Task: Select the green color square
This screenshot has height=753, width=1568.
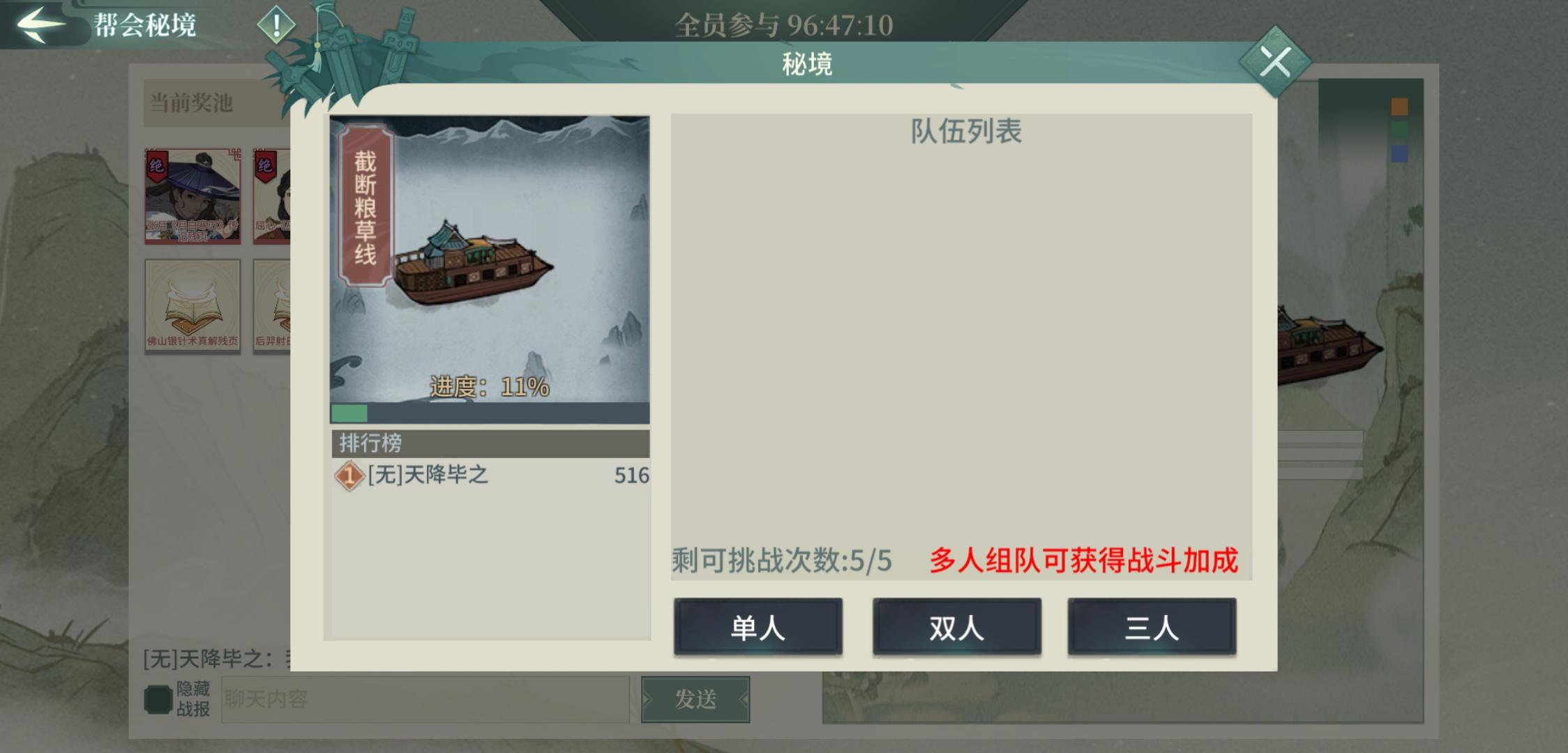Action: pyautogui.click(x=1399, y=130)
